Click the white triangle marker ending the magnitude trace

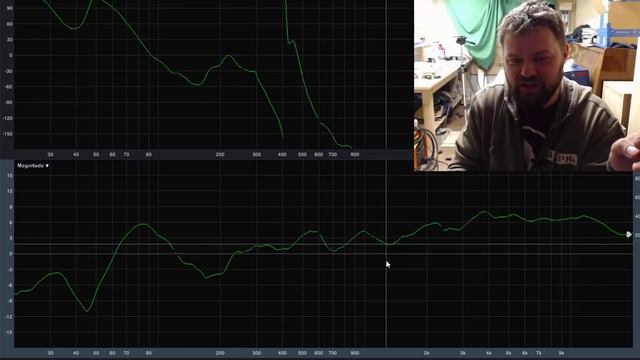[x=629, y=234]
